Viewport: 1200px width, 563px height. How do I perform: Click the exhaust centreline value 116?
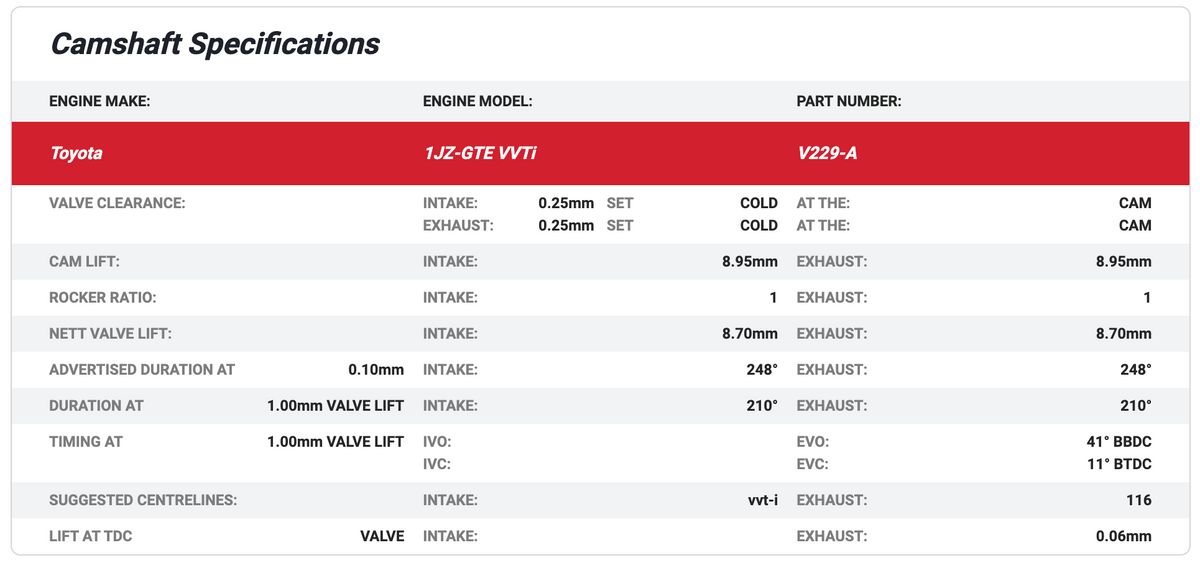pos(1138,500)
